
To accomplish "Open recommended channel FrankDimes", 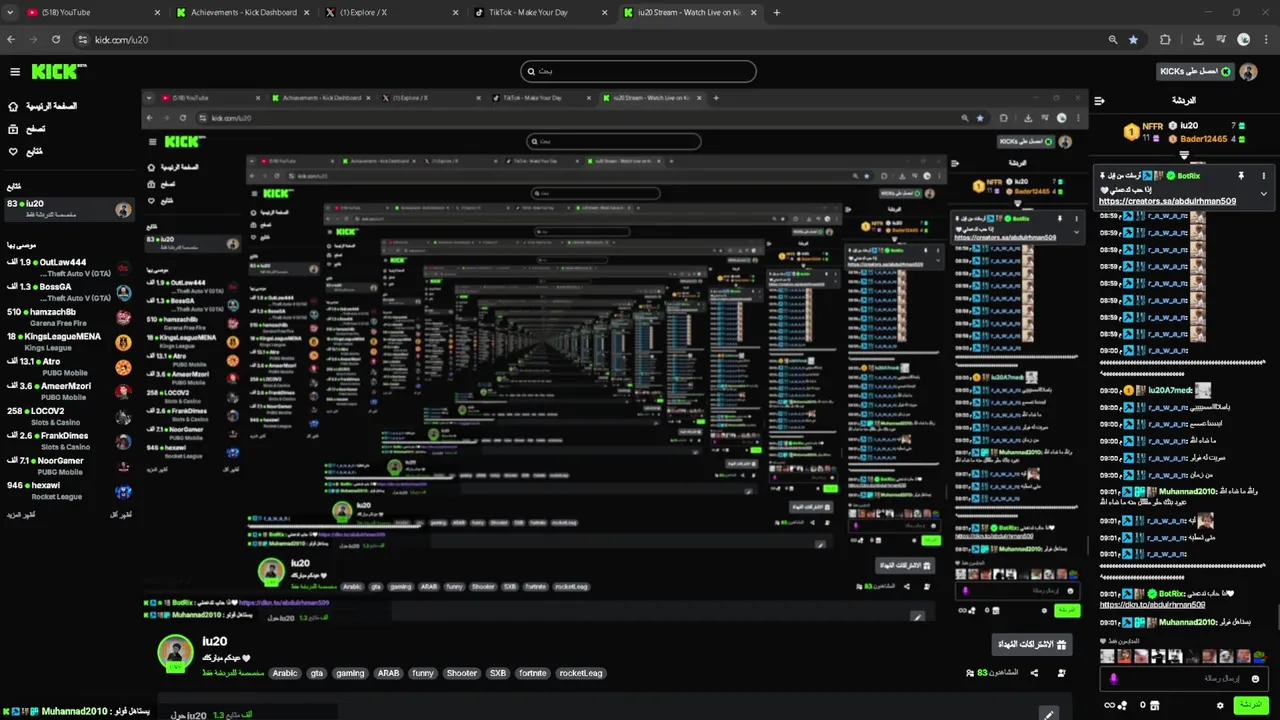I will 68,441.
